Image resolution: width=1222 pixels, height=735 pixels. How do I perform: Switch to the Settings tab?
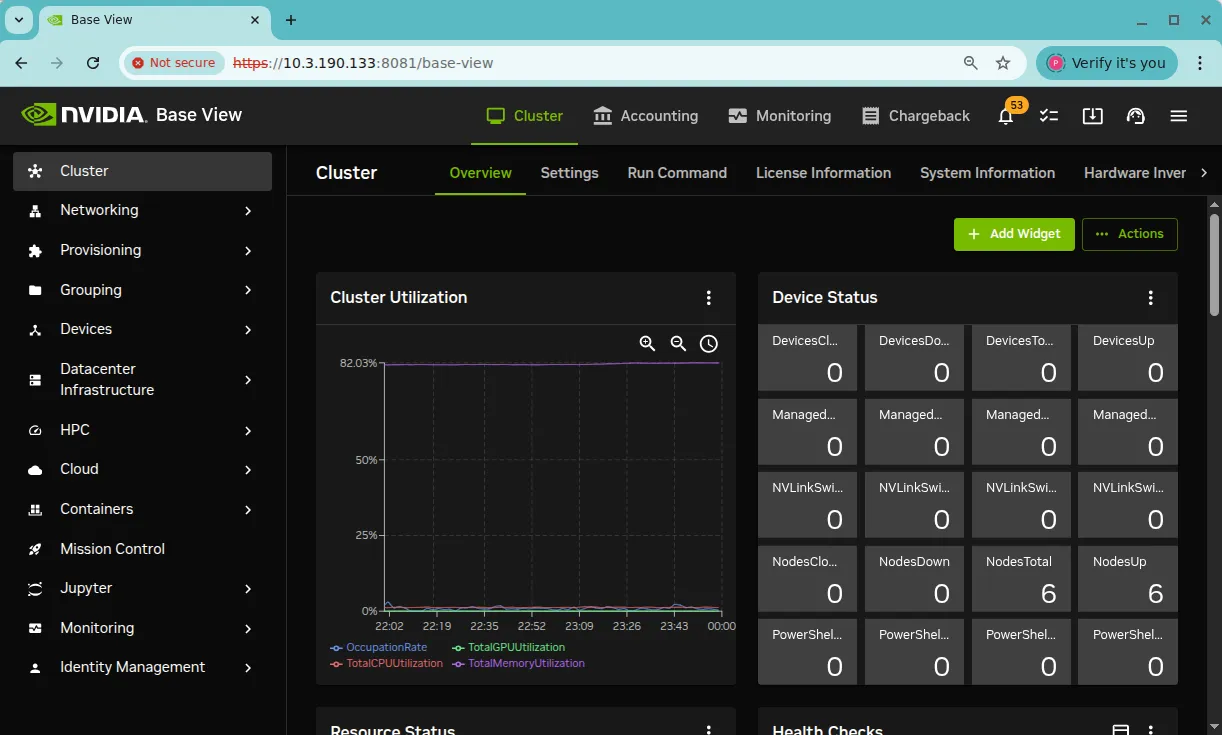click(x=569, y=173)
